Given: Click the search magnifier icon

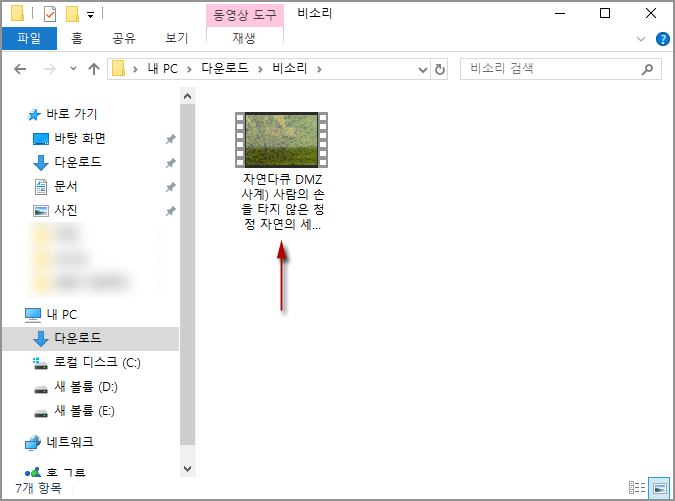Looking at the screenshot, I should (x=647, y=69).
